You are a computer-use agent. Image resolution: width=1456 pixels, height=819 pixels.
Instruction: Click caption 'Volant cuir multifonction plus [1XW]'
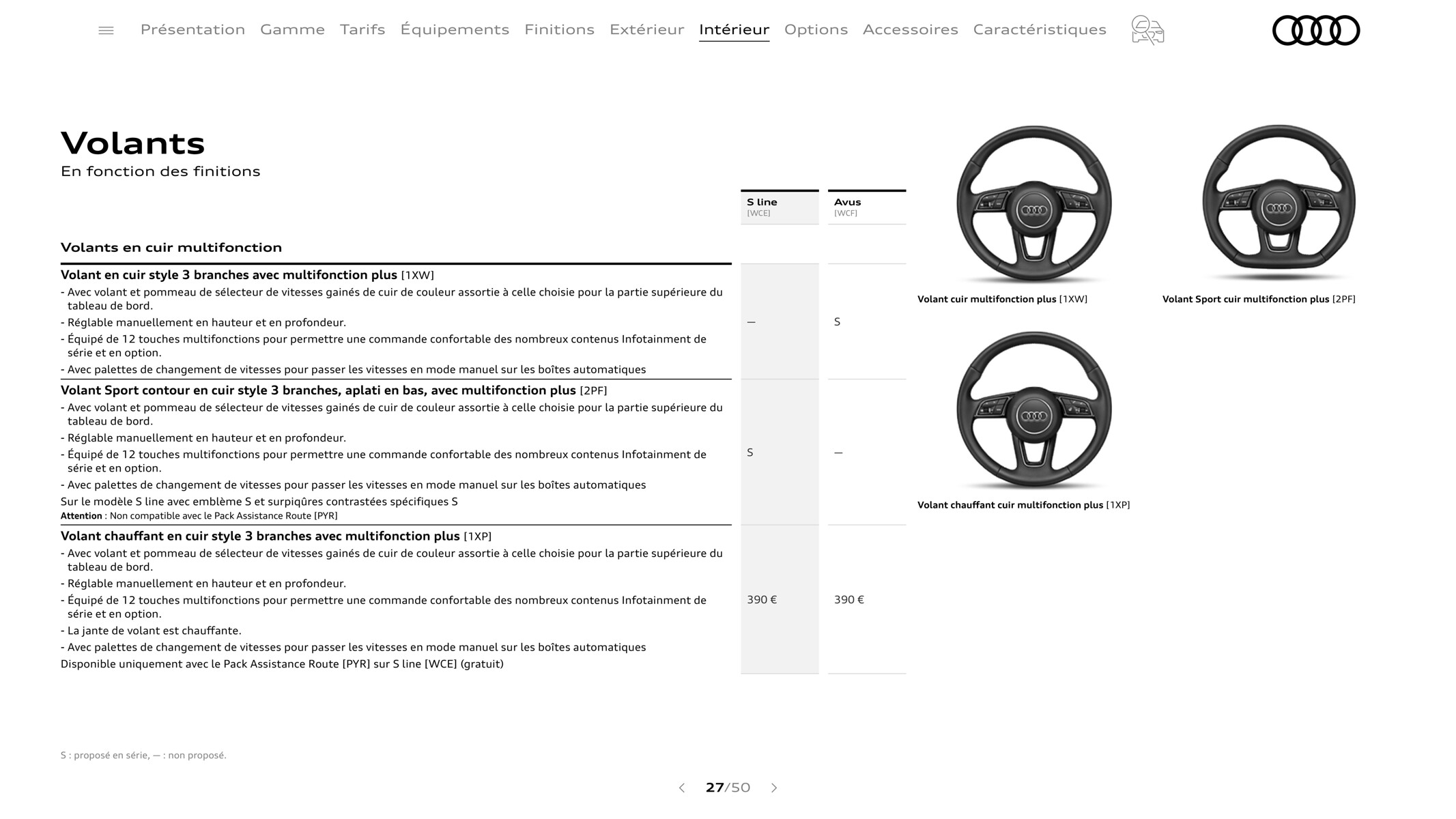tap(1002, 299)
